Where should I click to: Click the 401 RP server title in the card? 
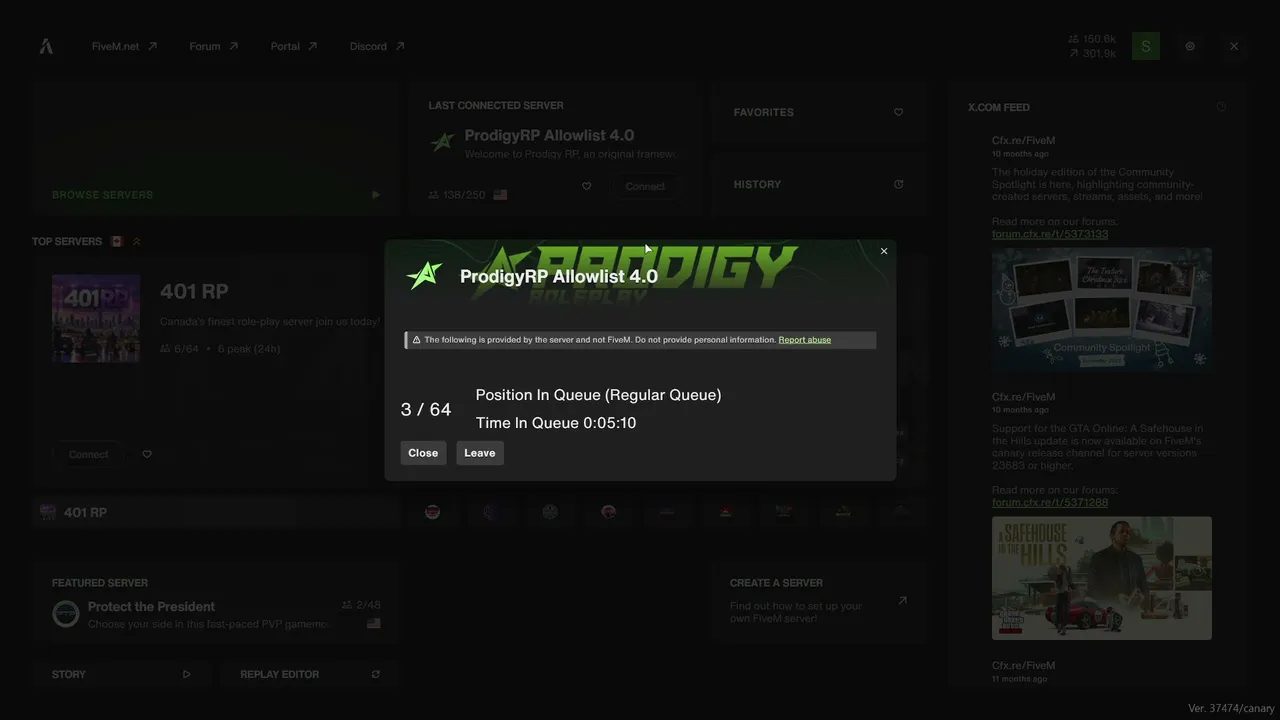[194, 292]
